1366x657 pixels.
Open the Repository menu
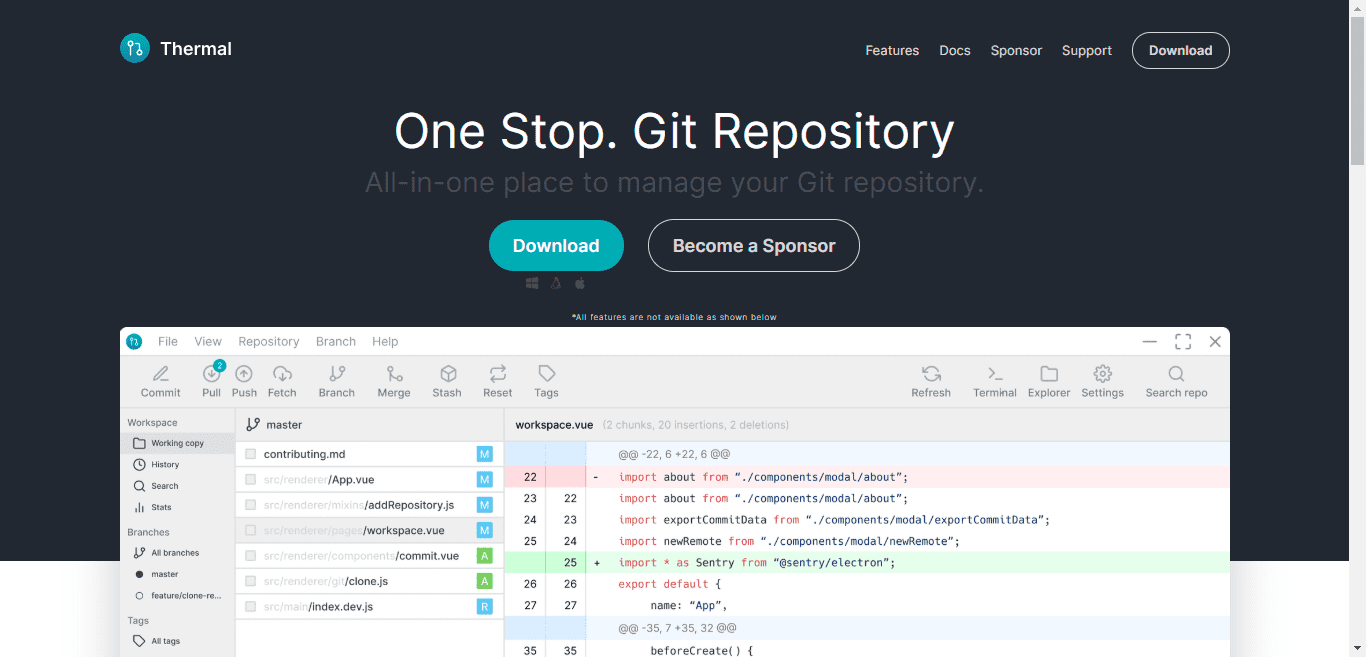click(x=269, y=341)
